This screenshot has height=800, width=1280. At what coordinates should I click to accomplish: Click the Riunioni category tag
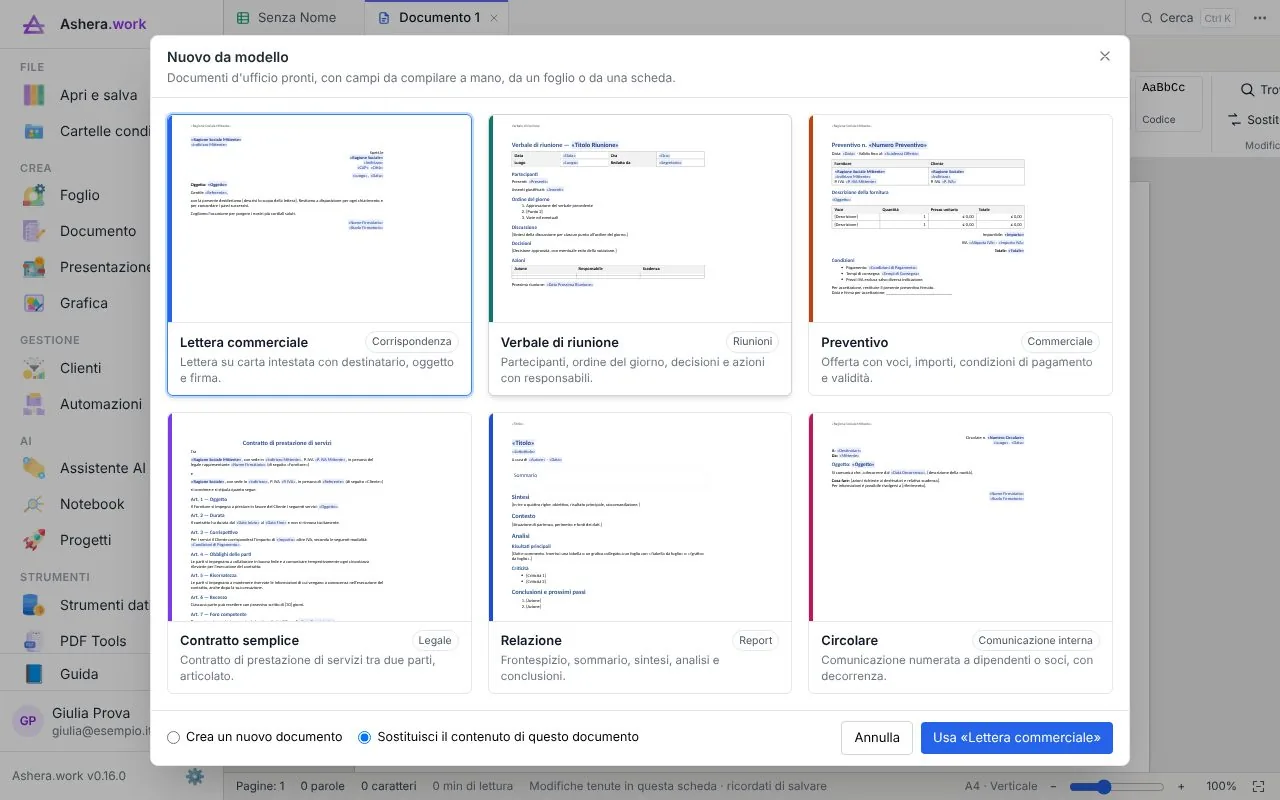coord(752,342)
